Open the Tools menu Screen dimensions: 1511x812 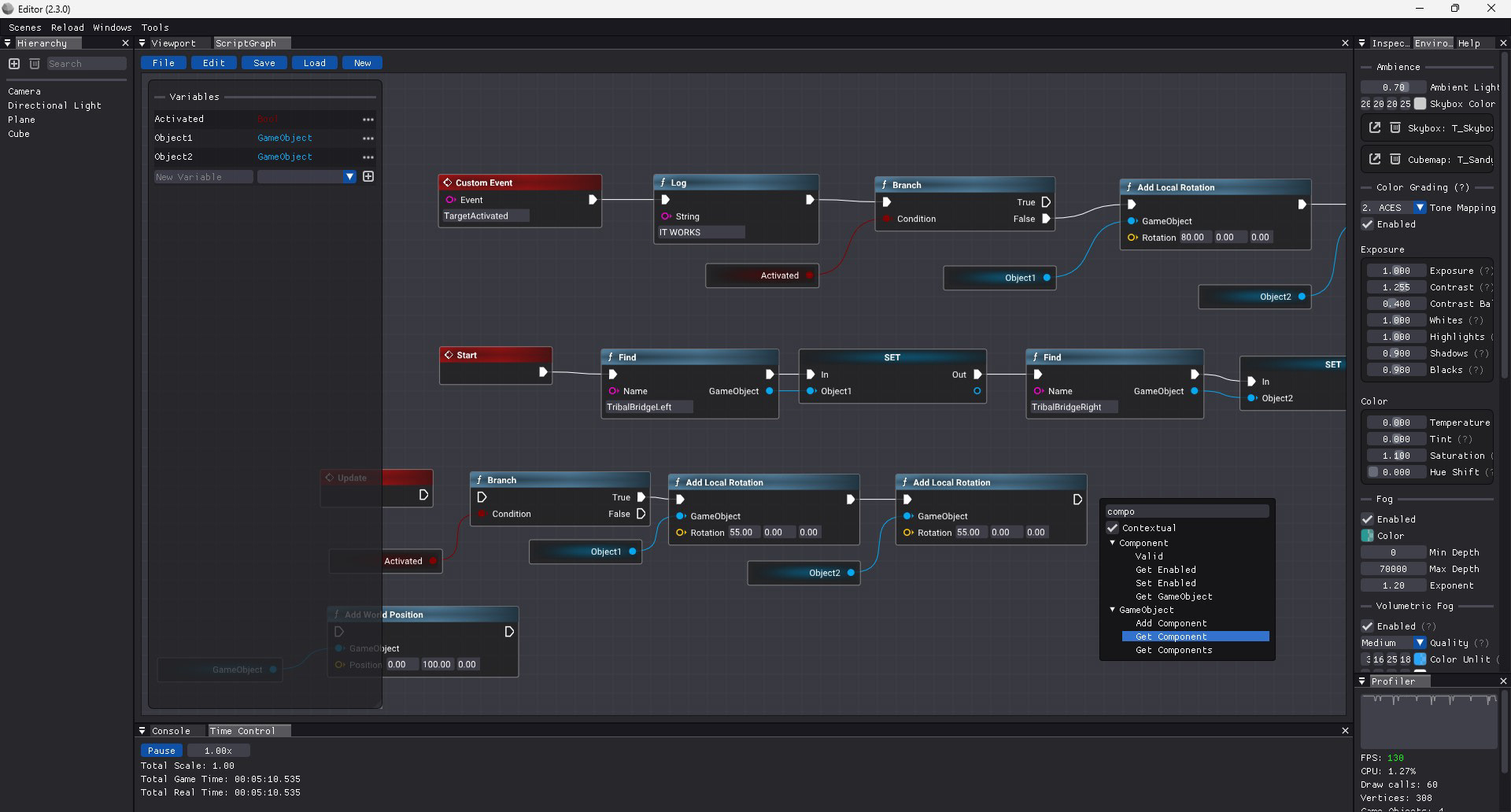[x=155, y=28]
